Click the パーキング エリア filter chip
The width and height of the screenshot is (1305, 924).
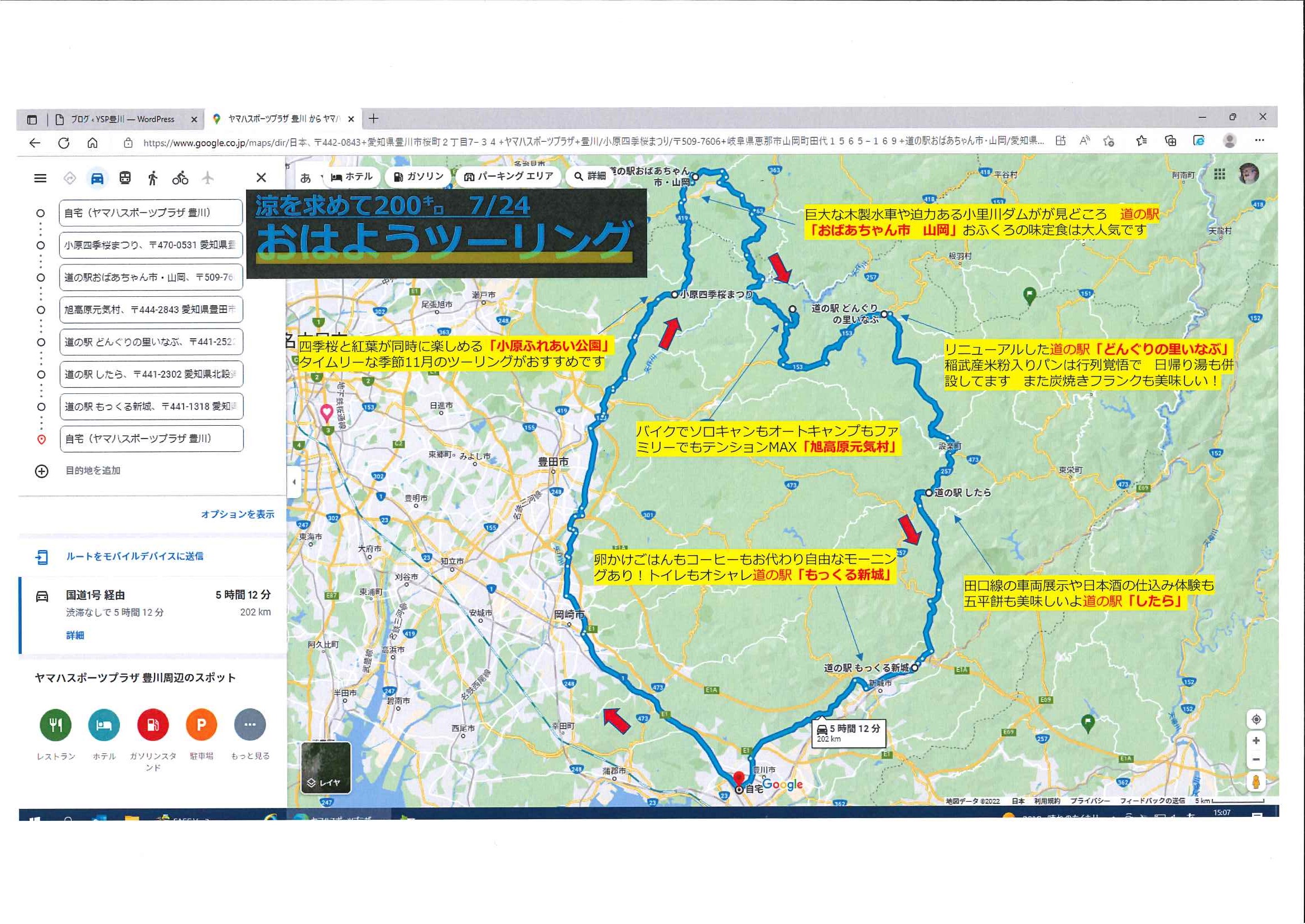[509, 177]
